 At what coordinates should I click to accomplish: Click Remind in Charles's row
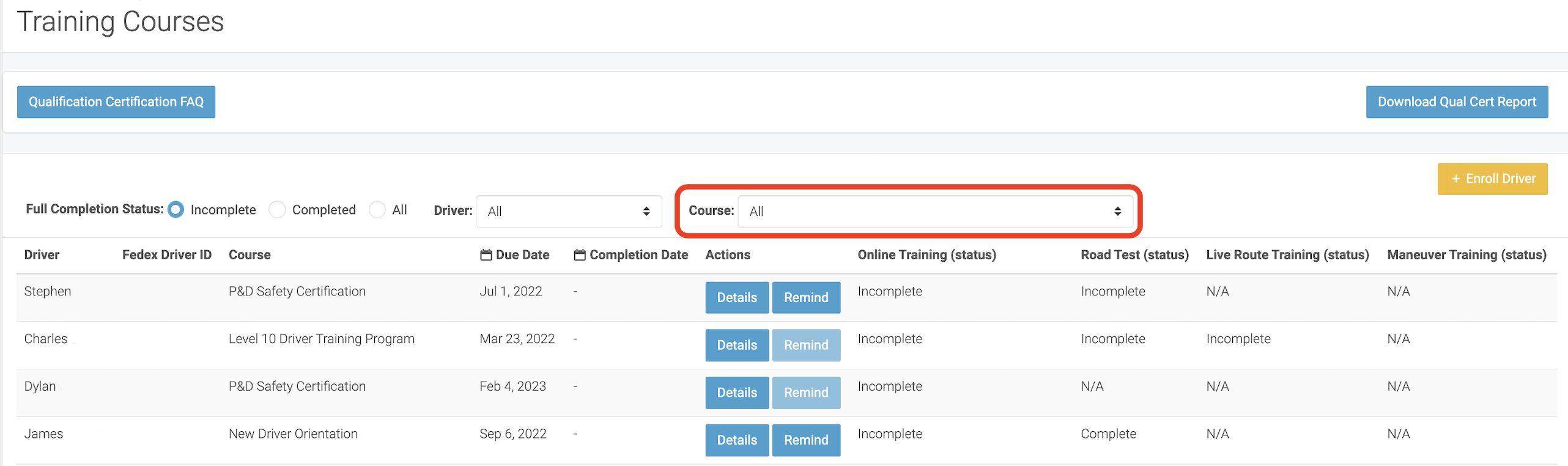(x=806, y=346)
